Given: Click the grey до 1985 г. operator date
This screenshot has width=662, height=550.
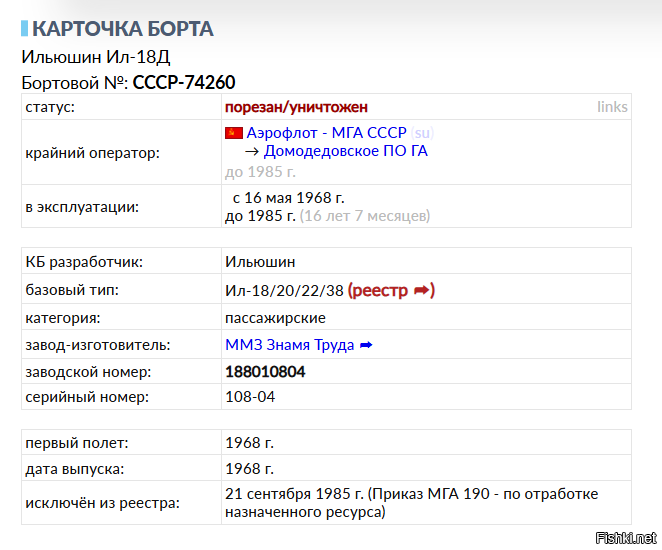Looking at the screenshot, I should tap(260, 172).
